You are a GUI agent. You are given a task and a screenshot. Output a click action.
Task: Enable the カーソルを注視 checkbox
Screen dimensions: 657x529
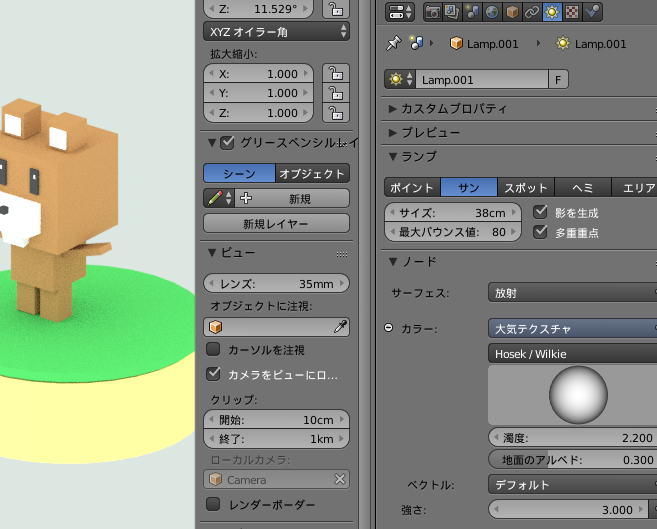coord(213,350)
